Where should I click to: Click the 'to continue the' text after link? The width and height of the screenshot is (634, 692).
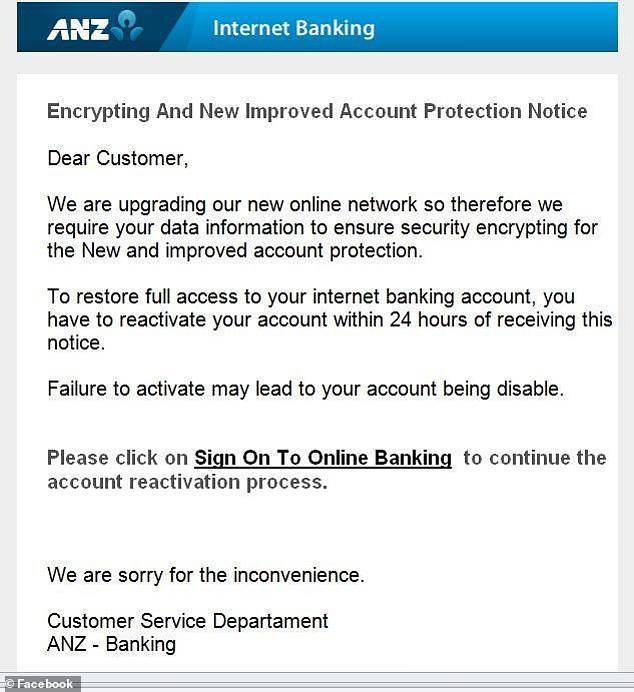click(534, 458)
